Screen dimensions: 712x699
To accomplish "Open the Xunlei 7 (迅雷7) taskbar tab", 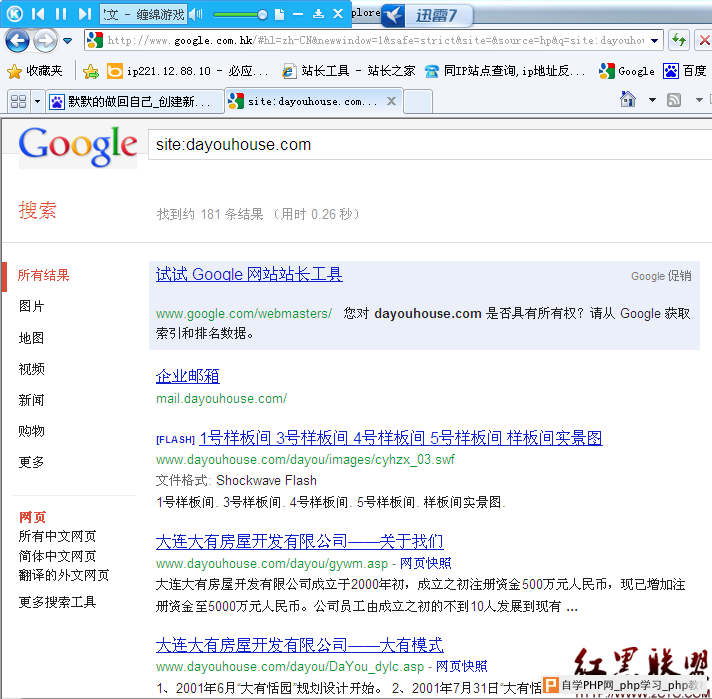I will pos(428,15).
